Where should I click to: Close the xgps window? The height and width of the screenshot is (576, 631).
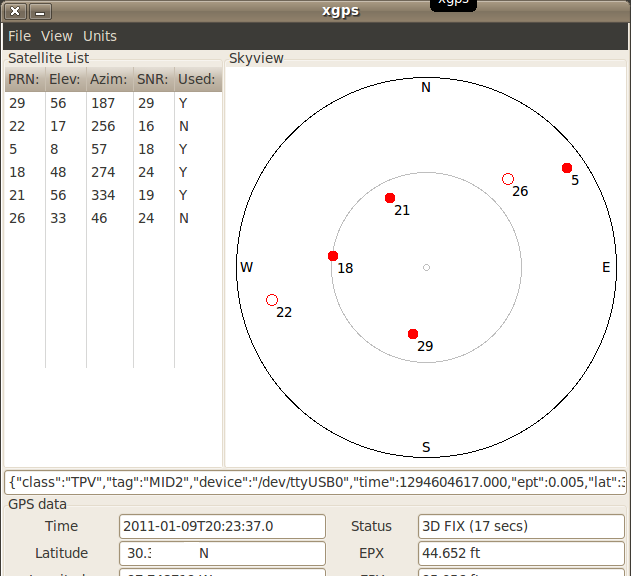pyautogui.click(x=15, y=12)
